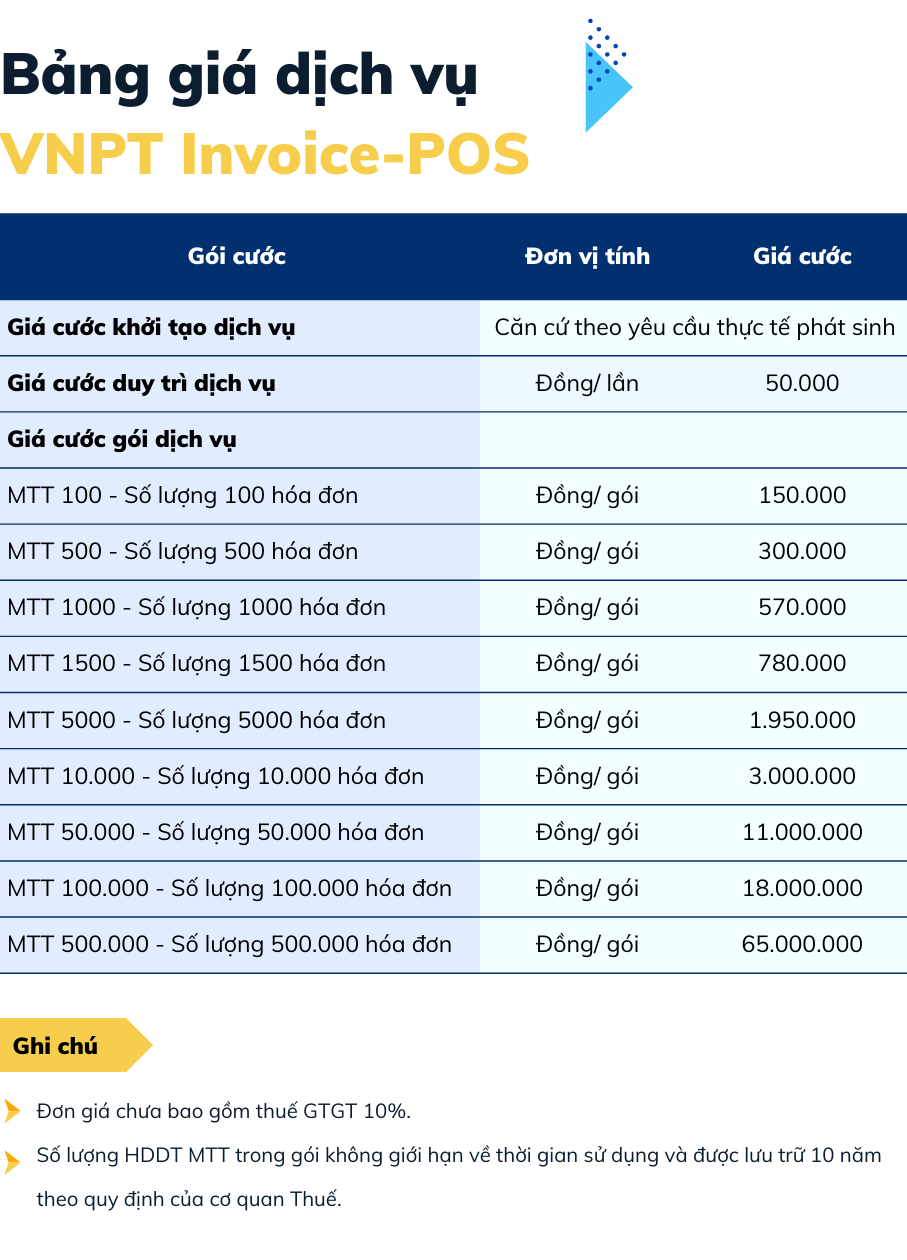Click the Gói cước column header
The width and height of the screenshot is (907, 1260).
tap(237, 256)
